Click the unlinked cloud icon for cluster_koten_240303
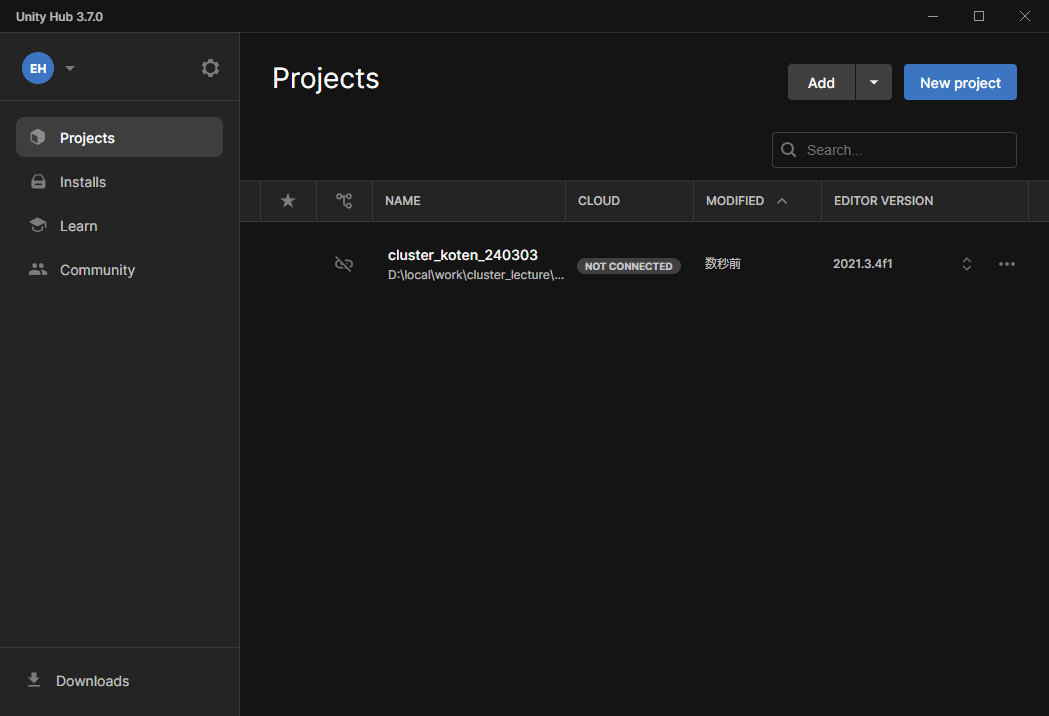Viewport: 1049px width, 716px height. click(x=344, y=264)
